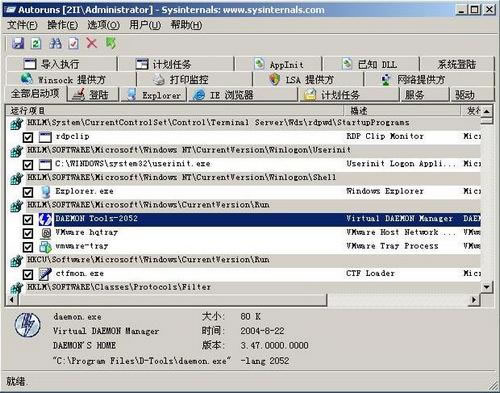Image resolution: width=500 pixels, height=393 pixels.
Task: Click the green Jump-to toolbar icon
Action: click(111, 43)
